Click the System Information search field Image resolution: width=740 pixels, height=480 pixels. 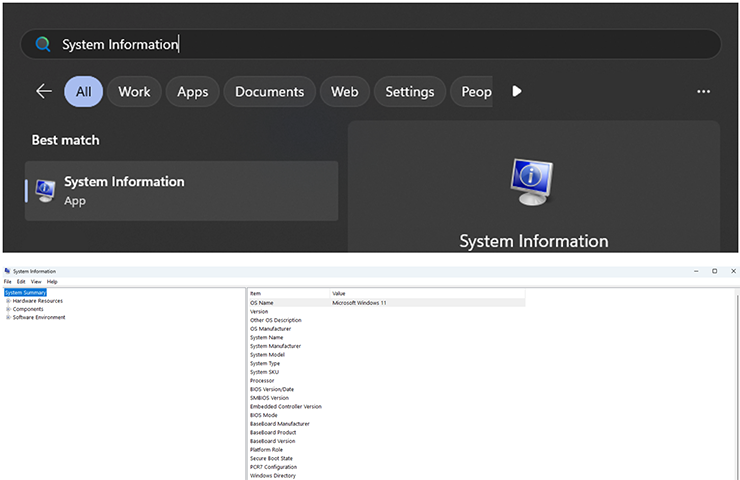(370, 44)
